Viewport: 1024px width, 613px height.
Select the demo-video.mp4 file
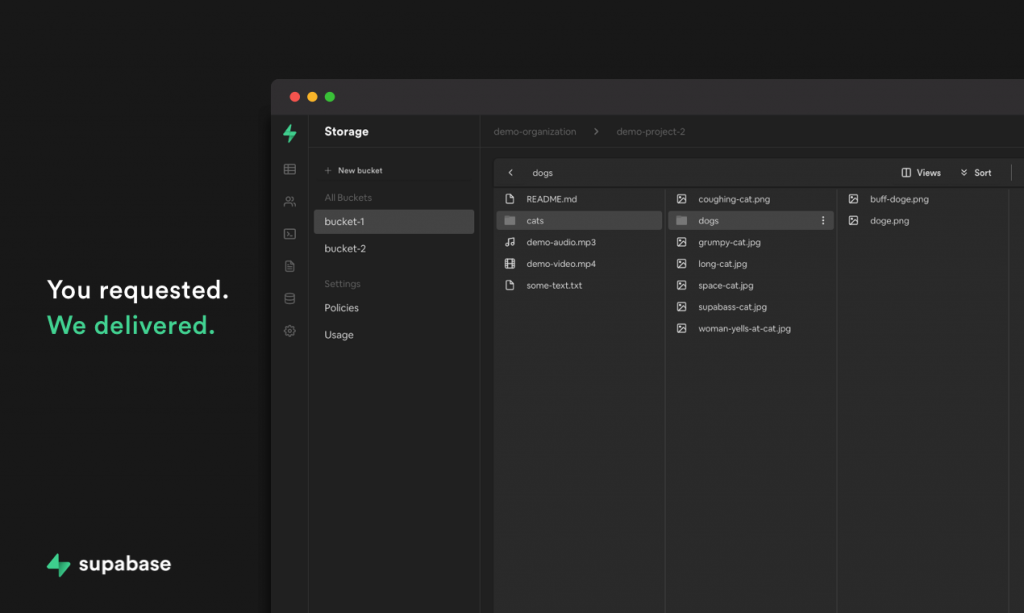[561, 264]
